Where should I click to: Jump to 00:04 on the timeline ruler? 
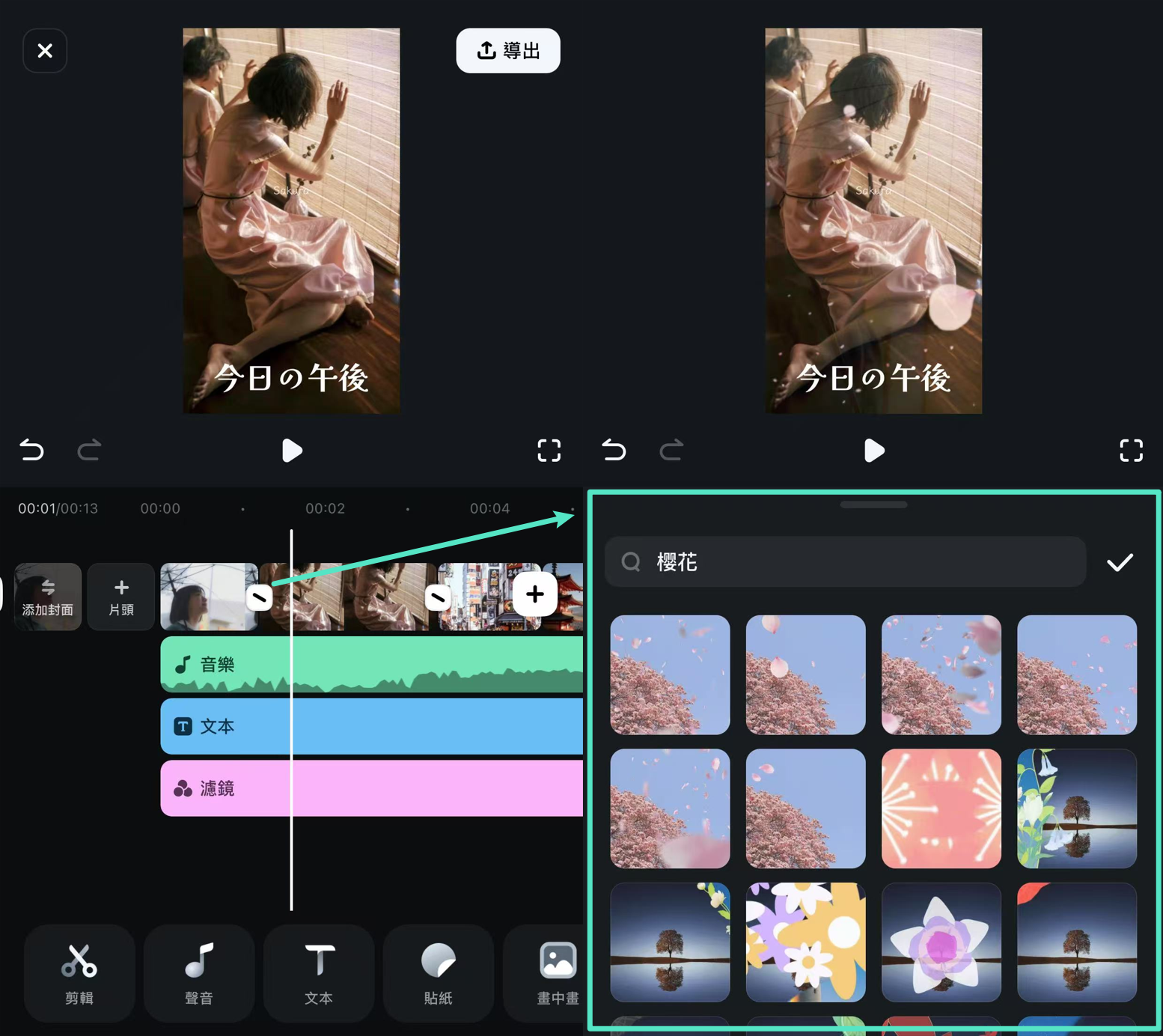coord(489,508)
